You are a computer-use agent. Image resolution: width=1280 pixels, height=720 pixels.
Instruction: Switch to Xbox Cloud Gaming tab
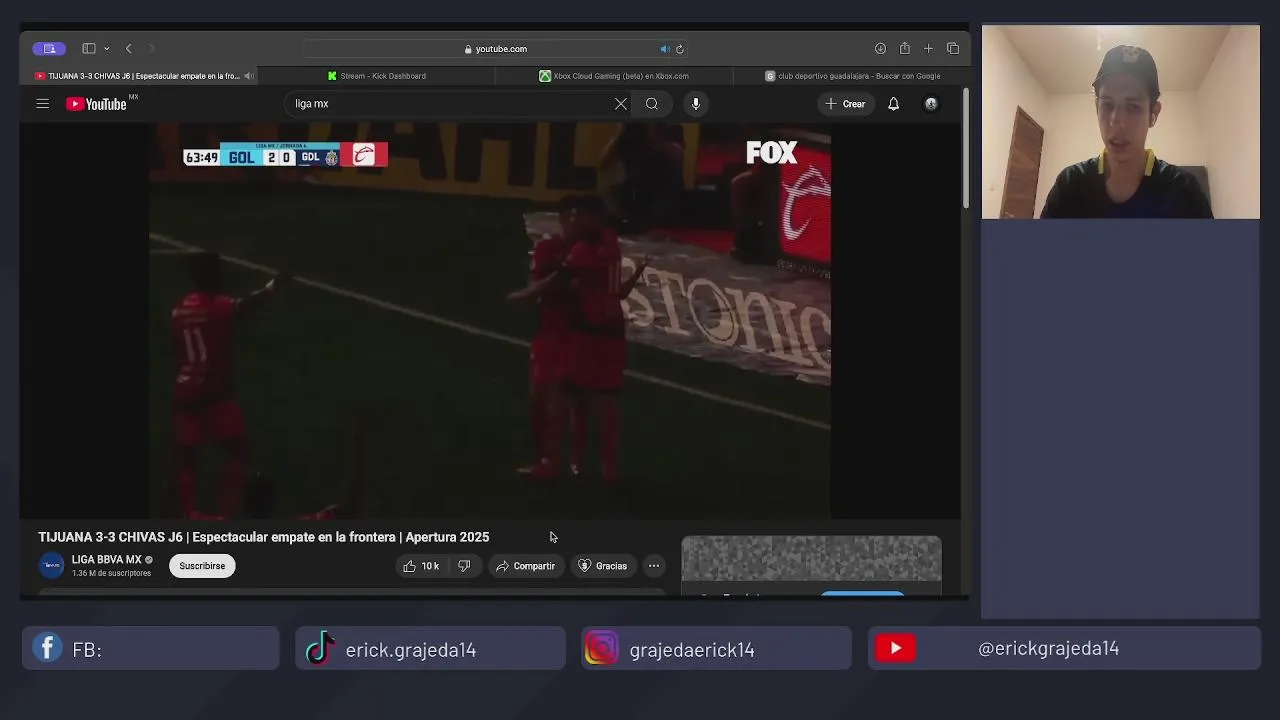pos(614,76)
